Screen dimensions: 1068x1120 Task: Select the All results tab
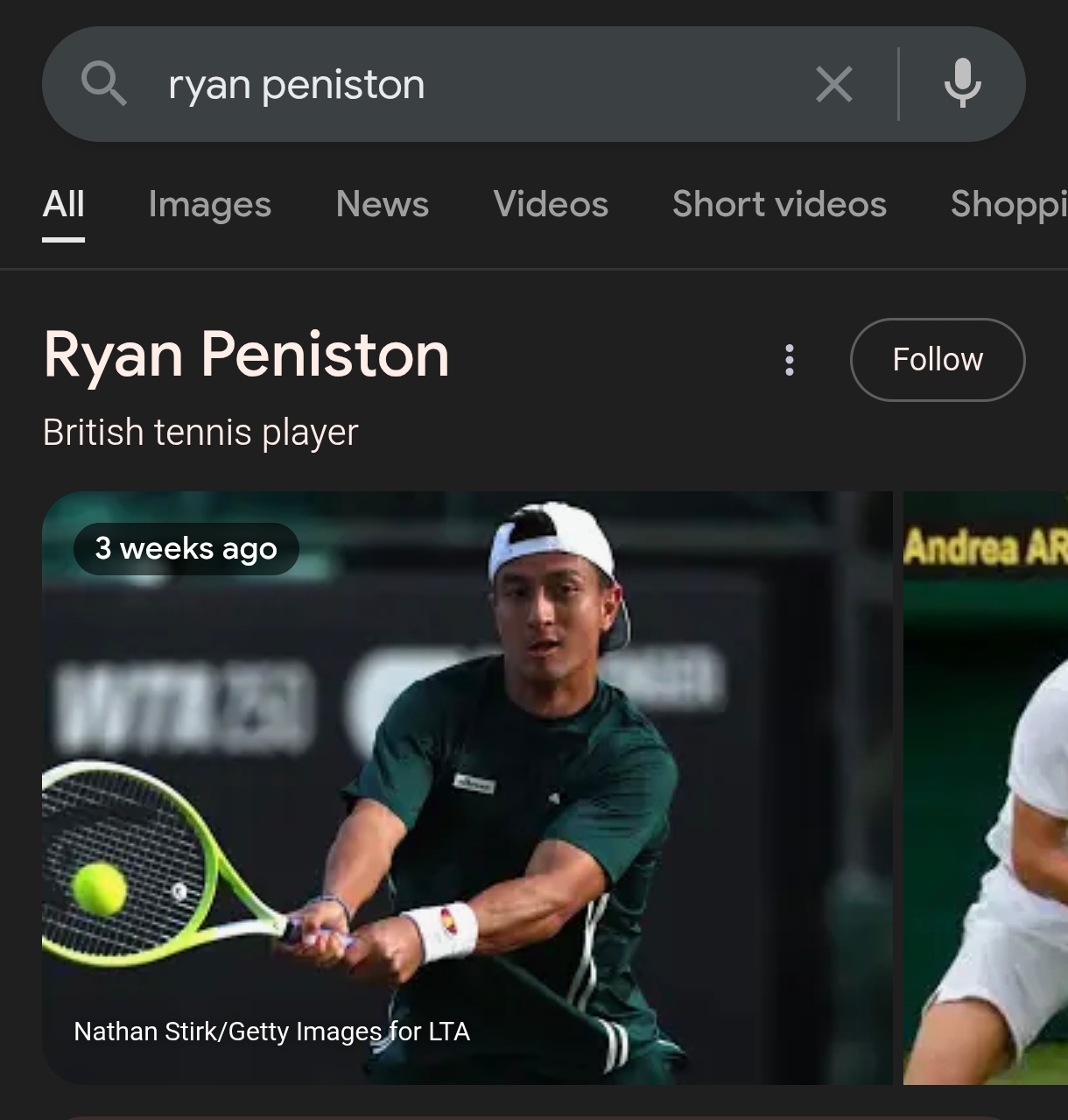click(x=64, y=205)
